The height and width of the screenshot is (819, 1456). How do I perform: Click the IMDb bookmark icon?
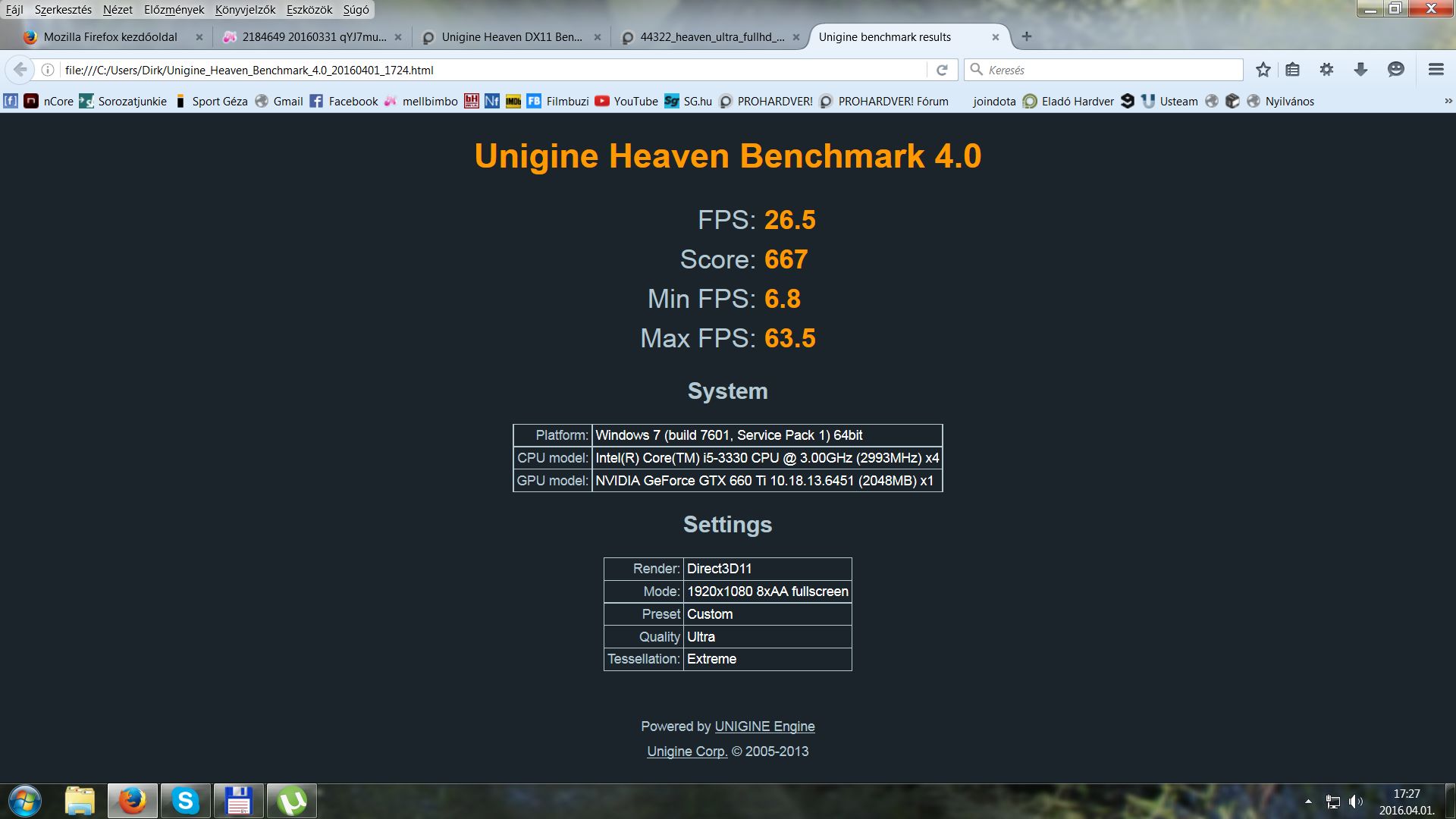(513, 101)
